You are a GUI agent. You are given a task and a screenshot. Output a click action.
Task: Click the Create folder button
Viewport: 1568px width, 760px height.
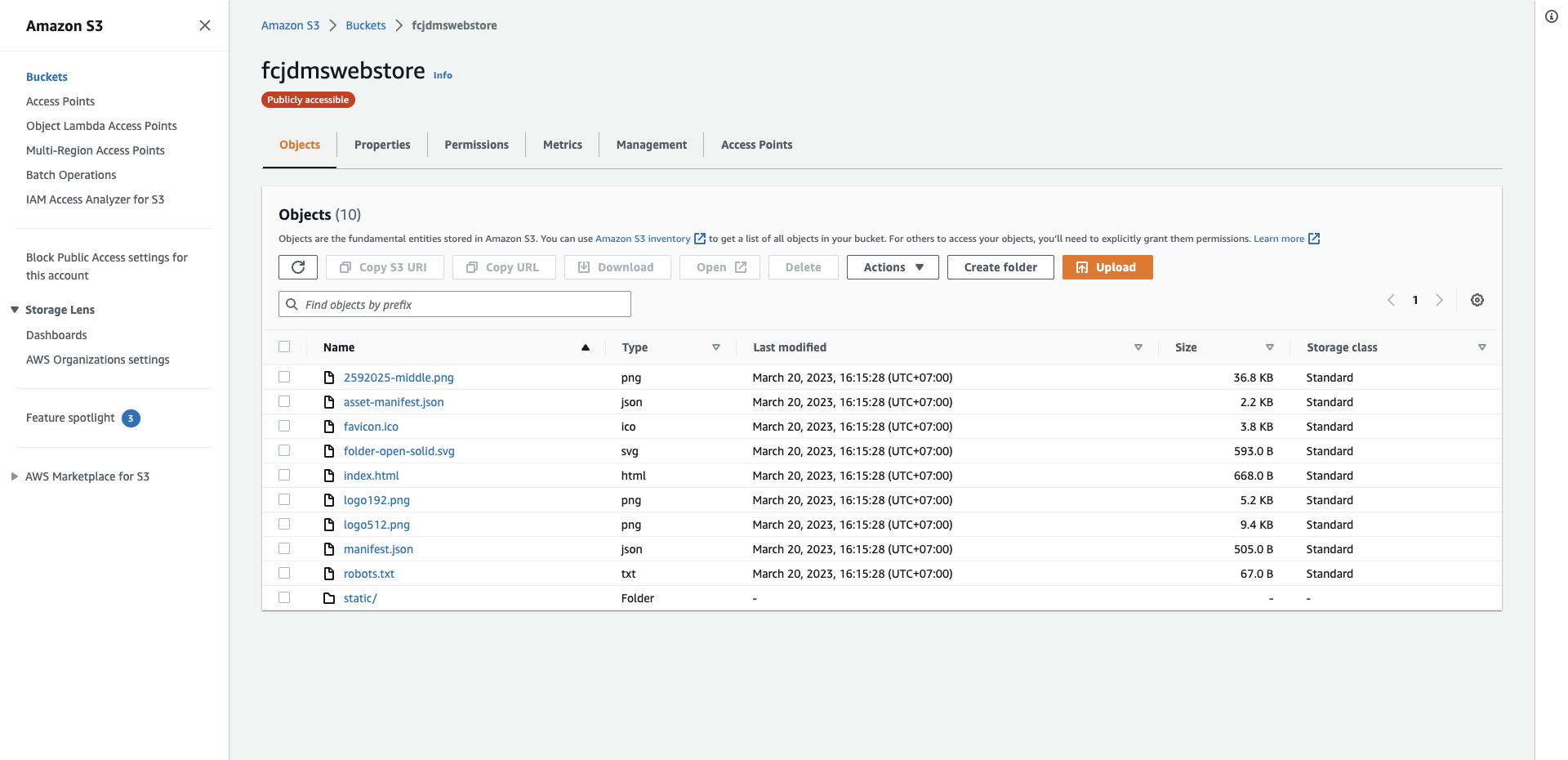tap(1000, 267)
